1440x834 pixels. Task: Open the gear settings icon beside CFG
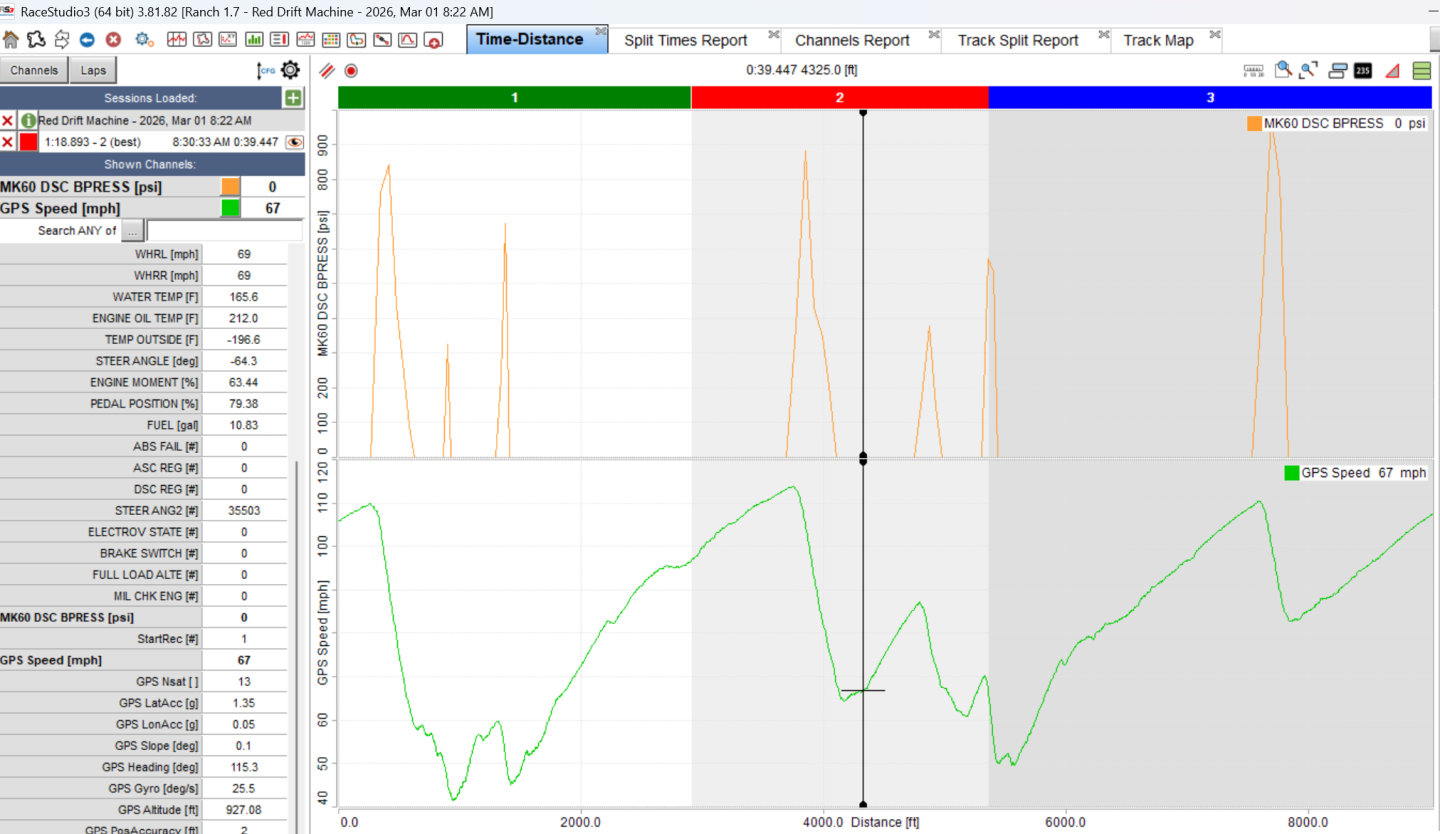click(290, 70)
